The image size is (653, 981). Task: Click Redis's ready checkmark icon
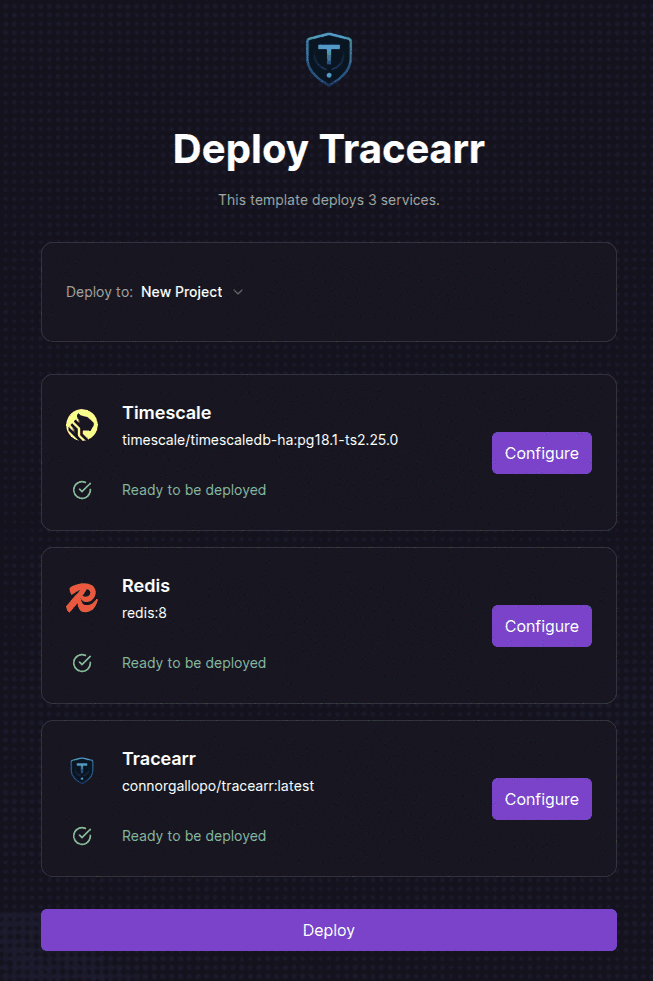[x=83, y=663]
